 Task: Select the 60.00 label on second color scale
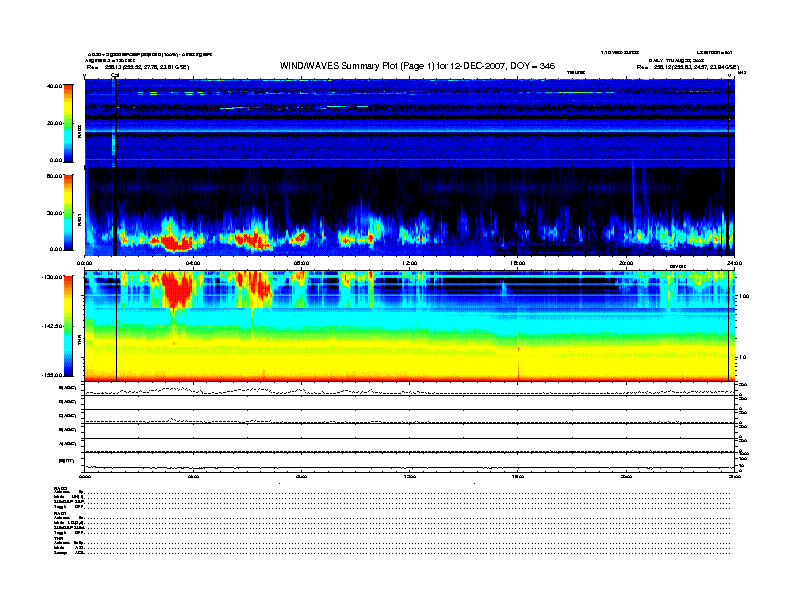pos(55,176)
